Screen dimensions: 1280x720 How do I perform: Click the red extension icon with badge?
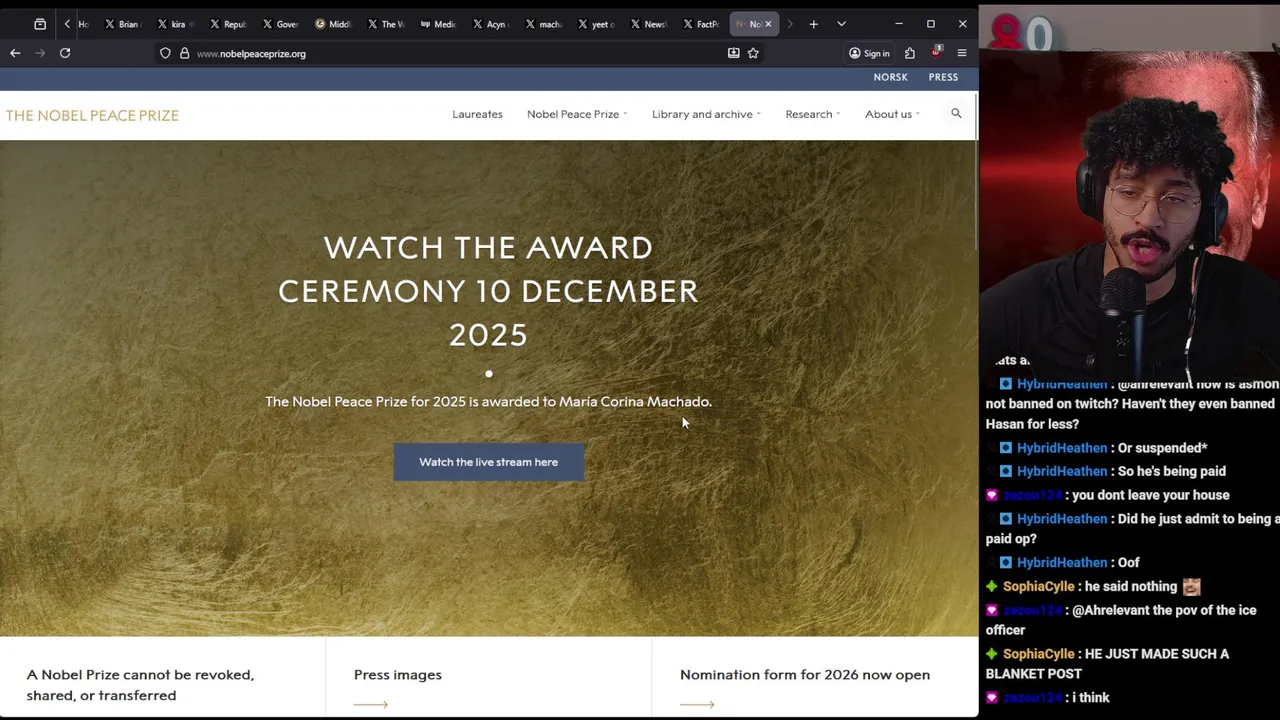pos(936,52)
